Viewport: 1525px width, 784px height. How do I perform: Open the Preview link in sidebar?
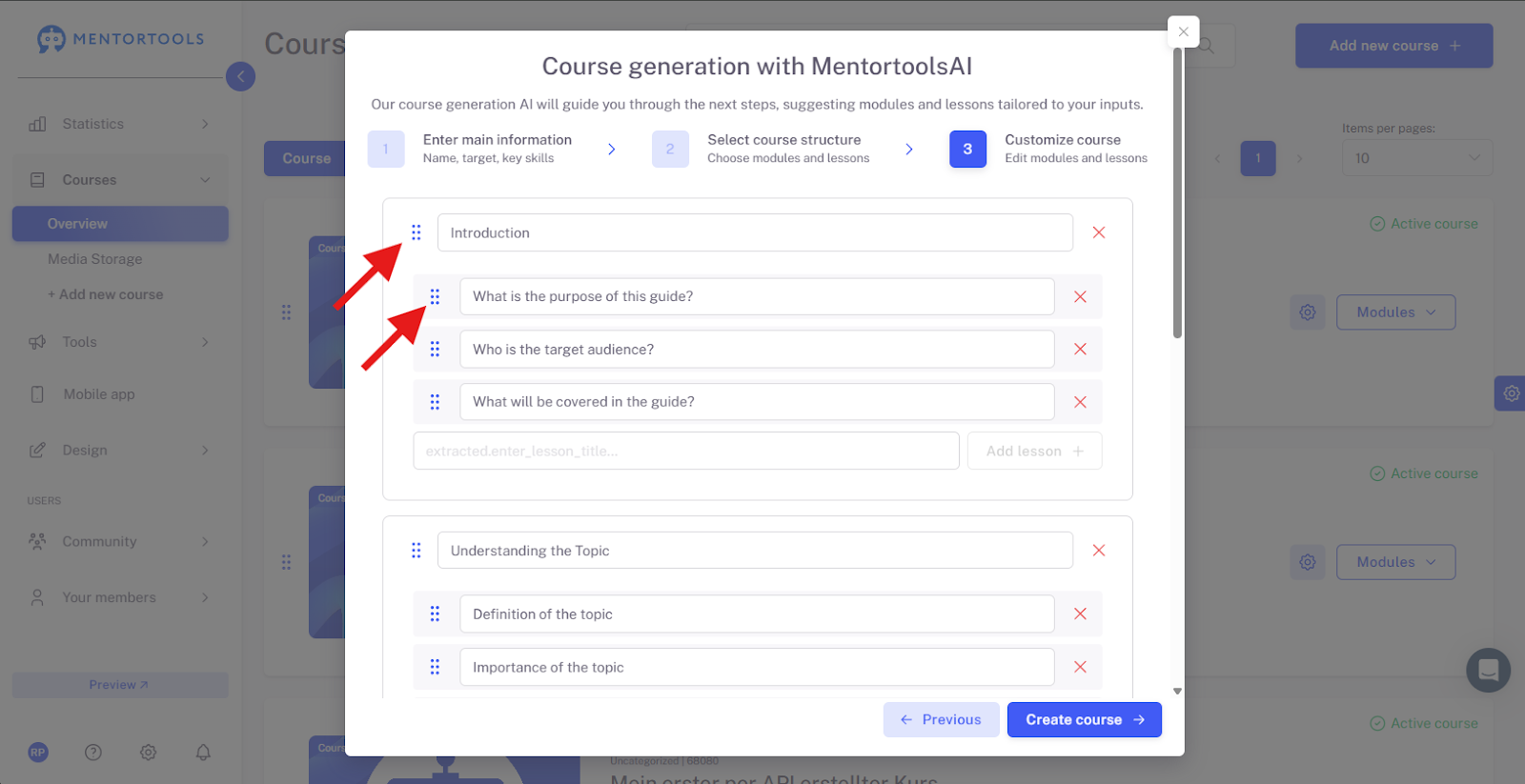tap(120, 685)
